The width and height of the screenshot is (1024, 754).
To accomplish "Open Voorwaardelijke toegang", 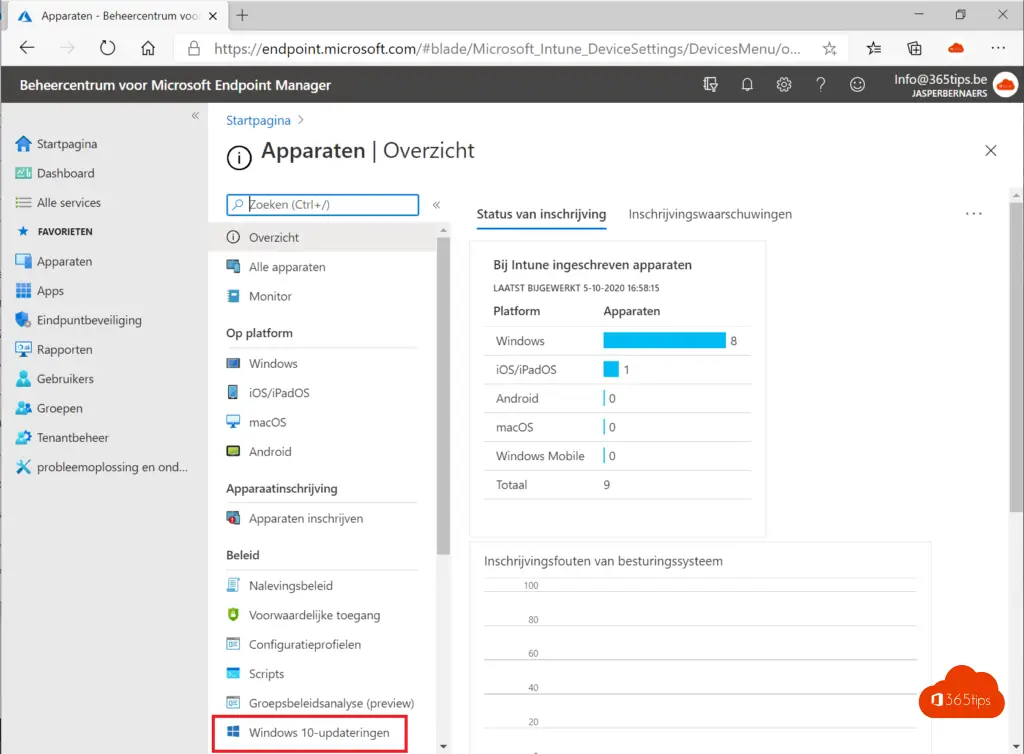I will [314, 615].
